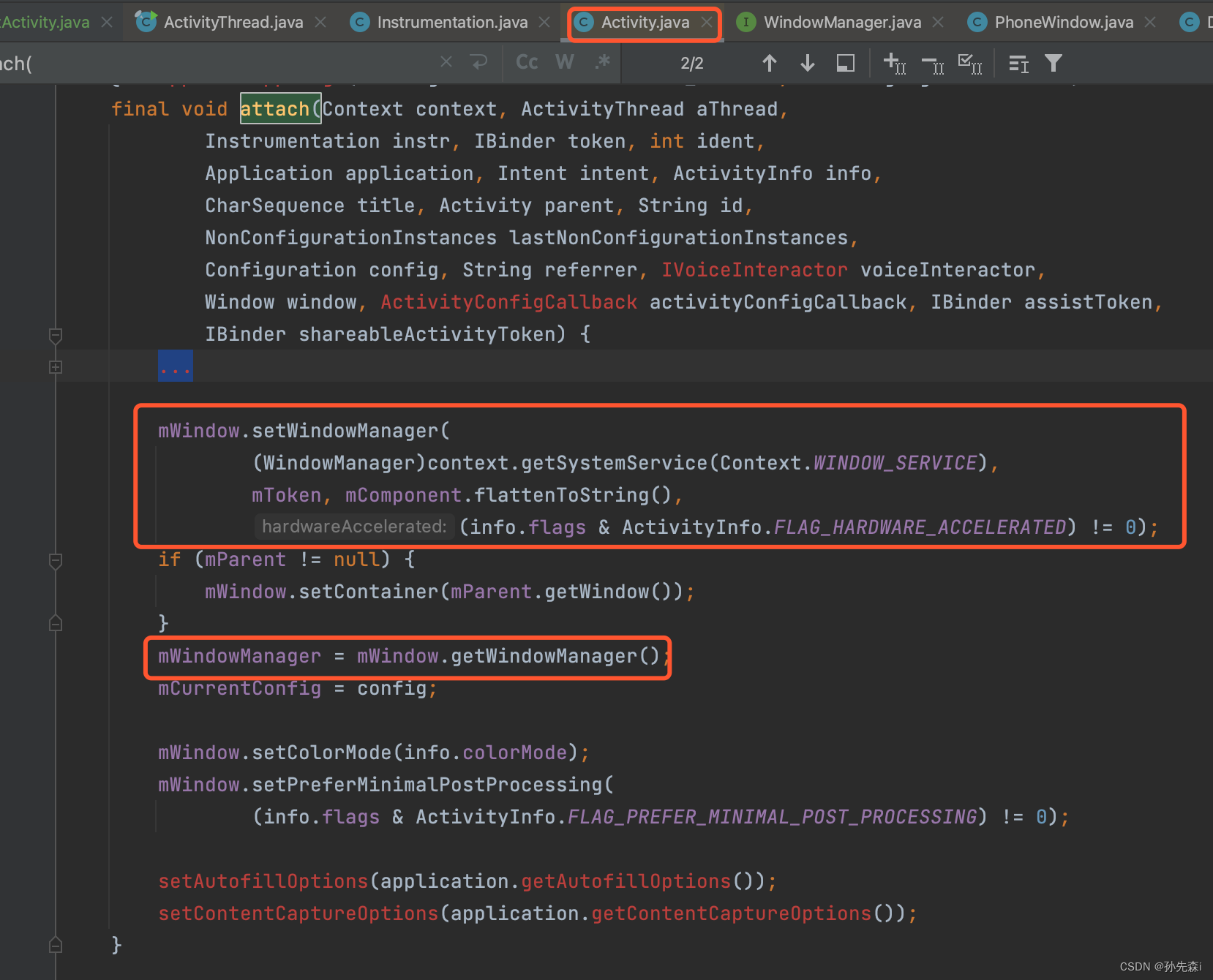Open search history with the arrow icon
Viewport: 1213px width, 980px height.
pyautogui.click(x=479, y=63)
